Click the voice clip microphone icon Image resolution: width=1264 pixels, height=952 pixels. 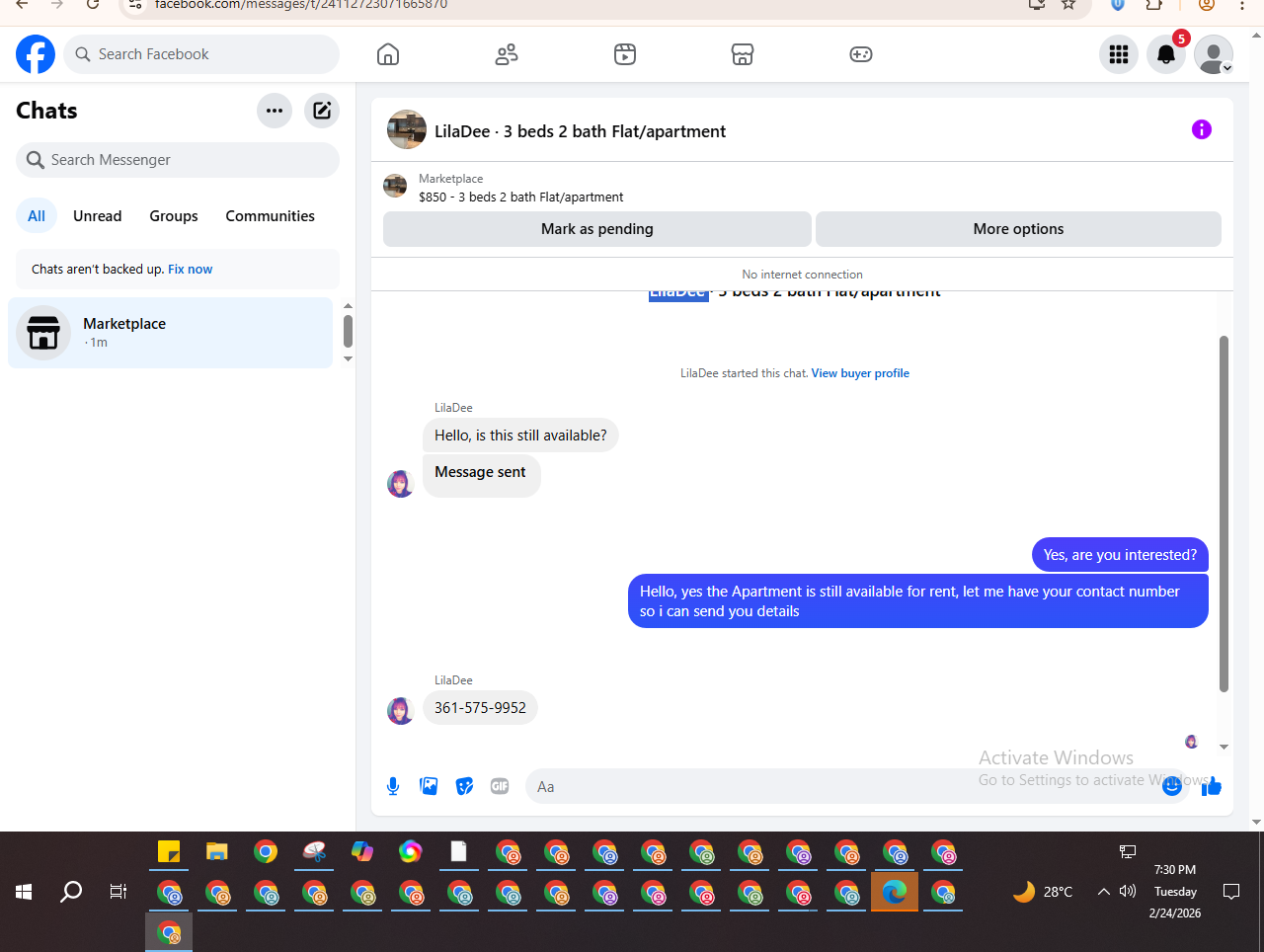[x=393, y=786]
